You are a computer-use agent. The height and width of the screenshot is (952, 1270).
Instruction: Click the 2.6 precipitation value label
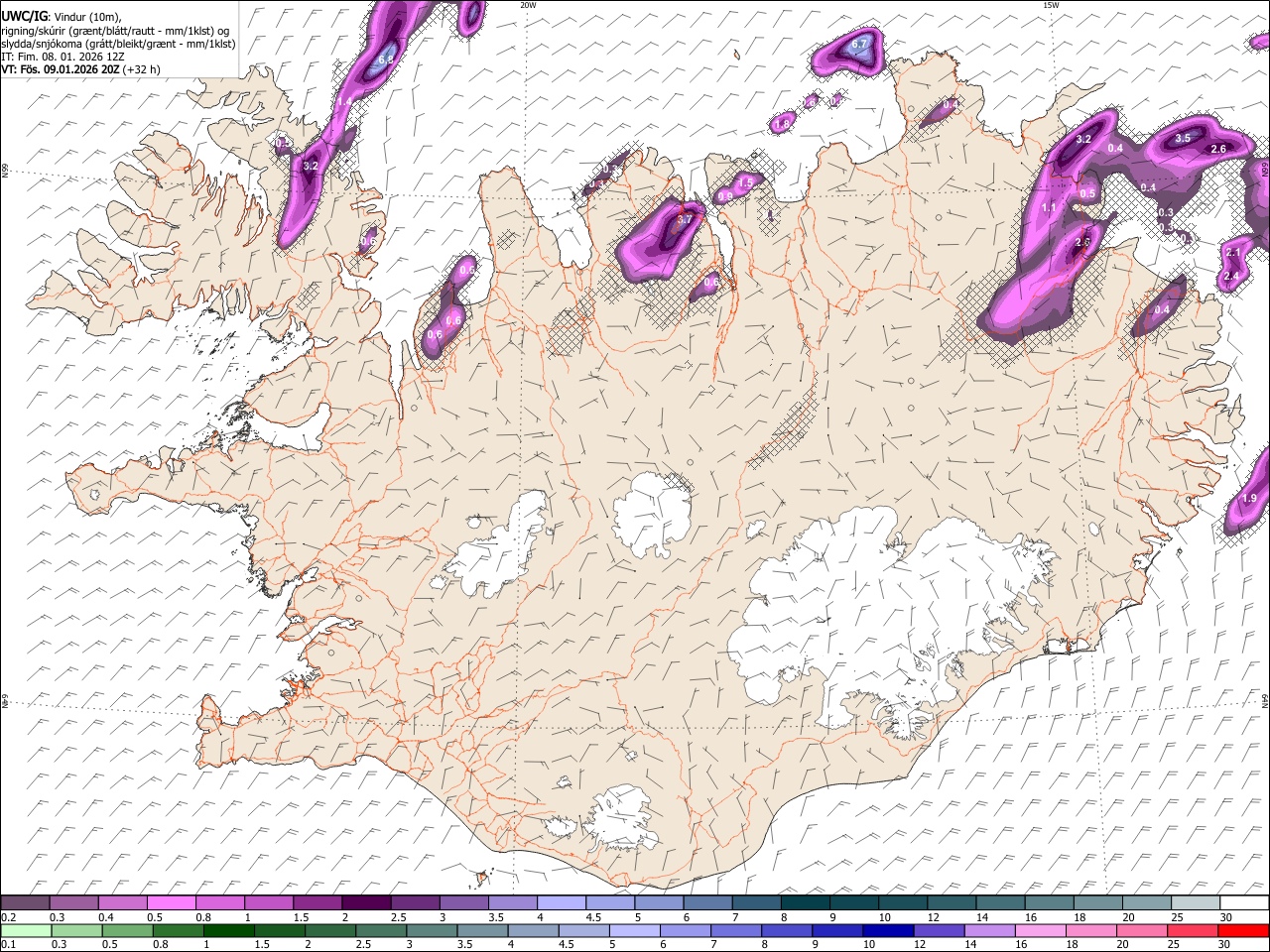coord(1219,149)
